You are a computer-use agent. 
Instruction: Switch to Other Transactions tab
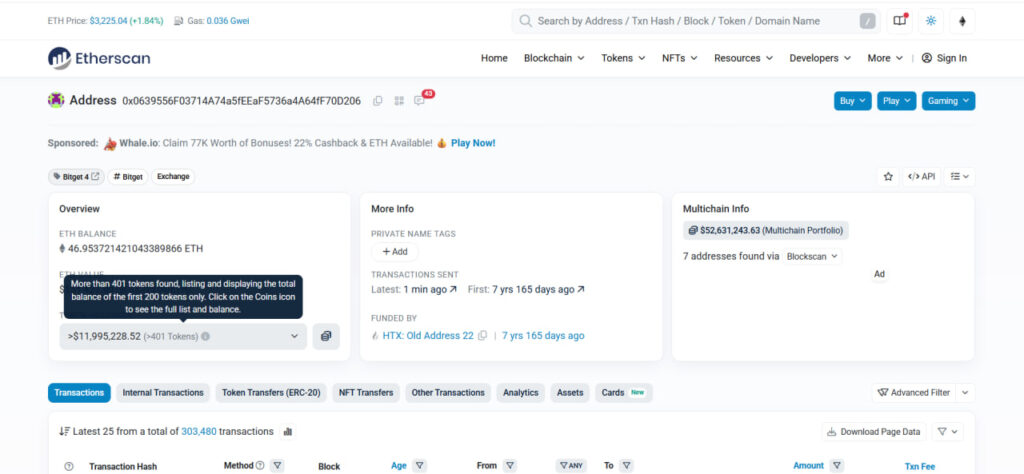tap(448, 392)
